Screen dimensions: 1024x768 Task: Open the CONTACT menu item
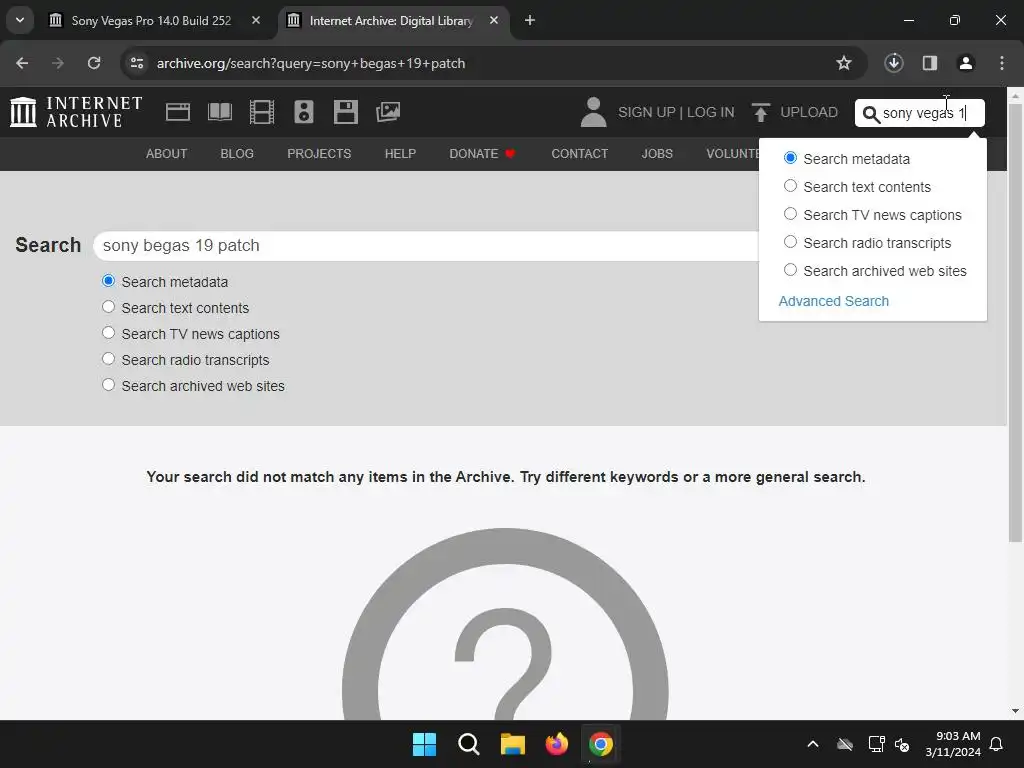(x=579, y=153)
